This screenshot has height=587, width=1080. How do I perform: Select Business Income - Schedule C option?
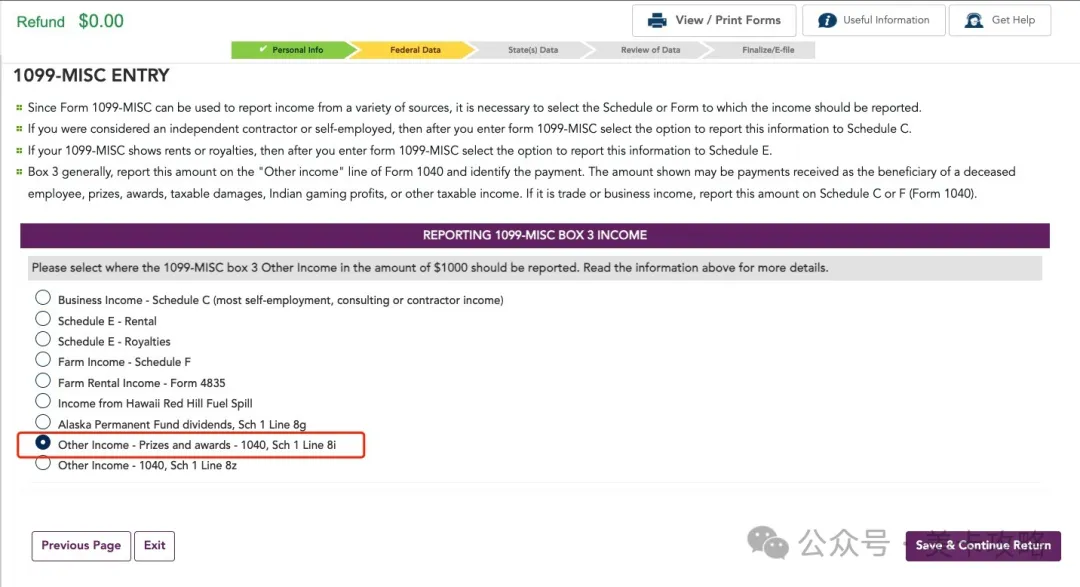point(43,298)
